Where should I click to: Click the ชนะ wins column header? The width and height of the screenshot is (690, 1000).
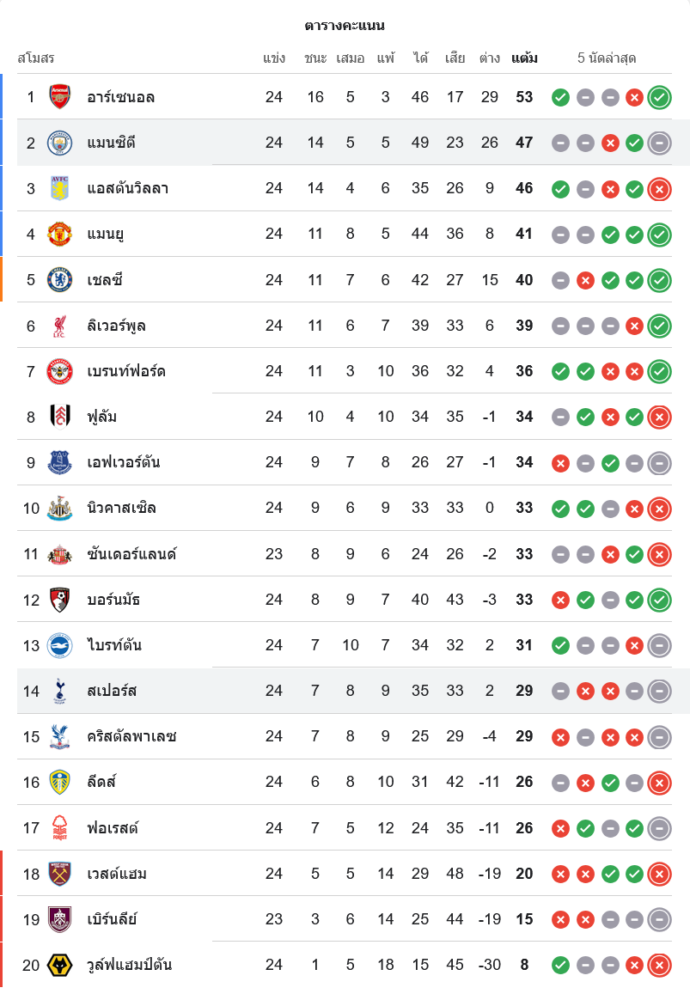[316, 58]
